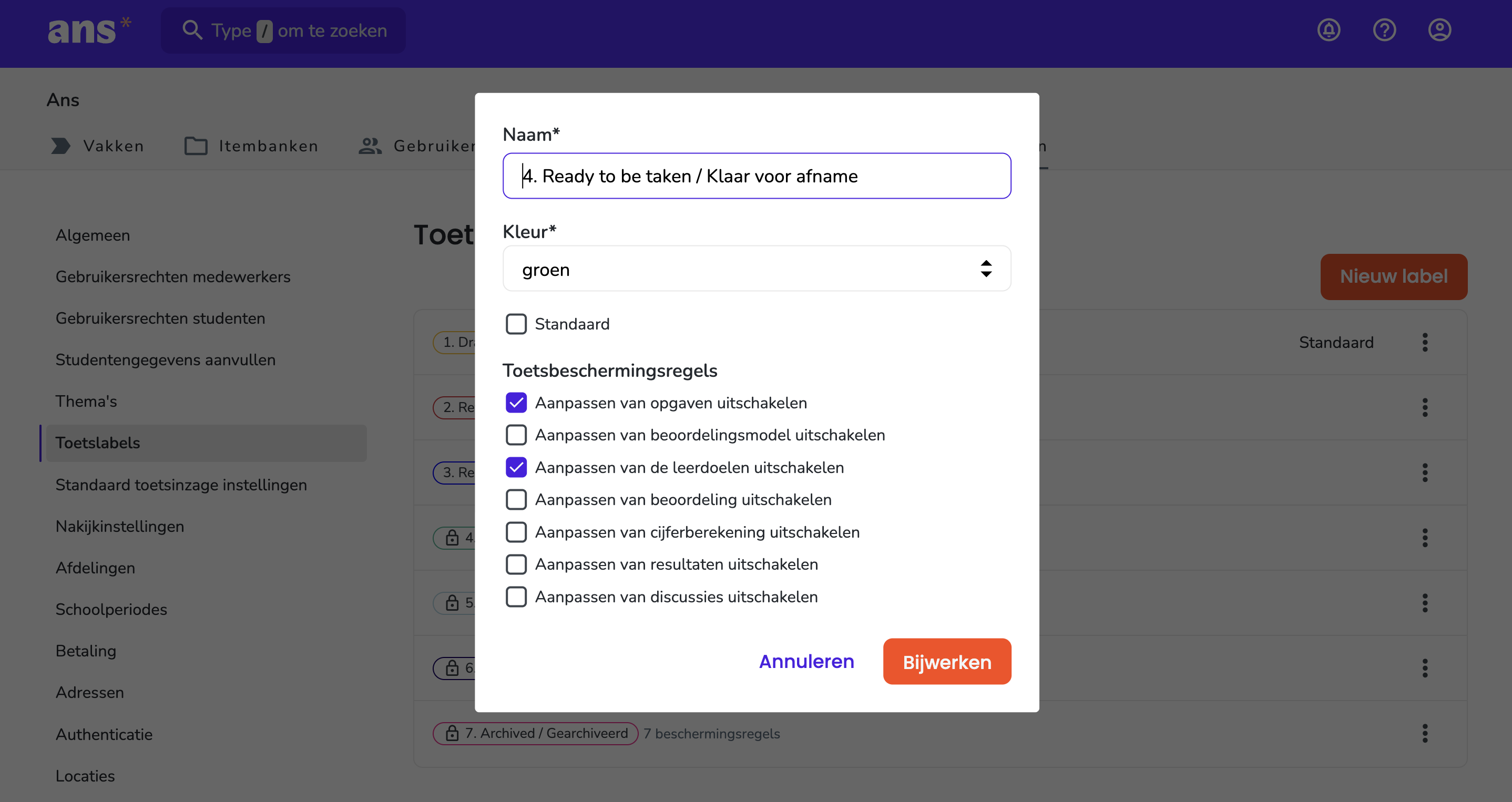Screen dimensions: 1512x802
Task: Click the Gebruikers people icon
Action: (x=370, y=146)
